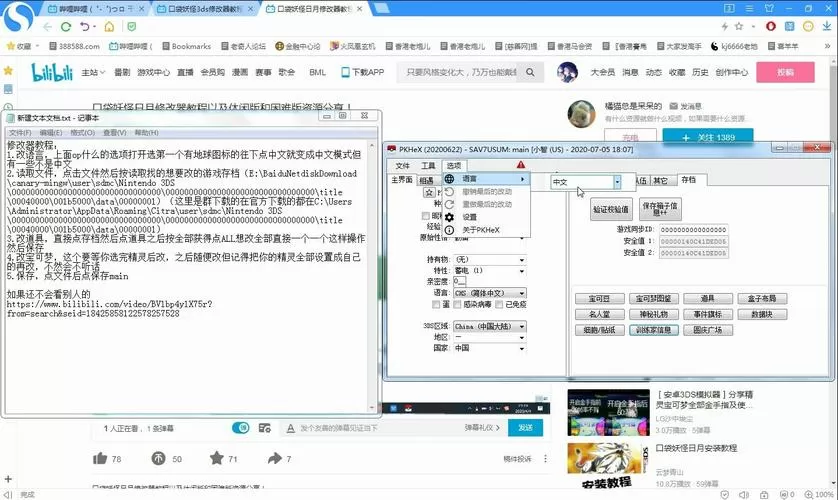This screenshot has height=500, width=838.
Task: Click the 验证校验值 button
Action: tap(611, 209)
